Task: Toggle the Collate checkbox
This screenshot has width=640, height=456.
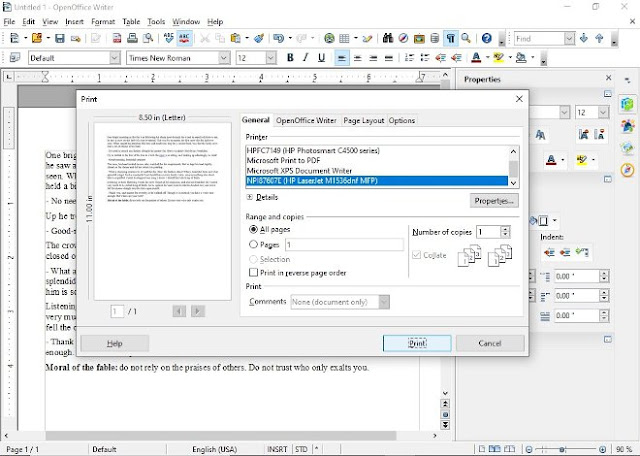Action: coord(416,255)
